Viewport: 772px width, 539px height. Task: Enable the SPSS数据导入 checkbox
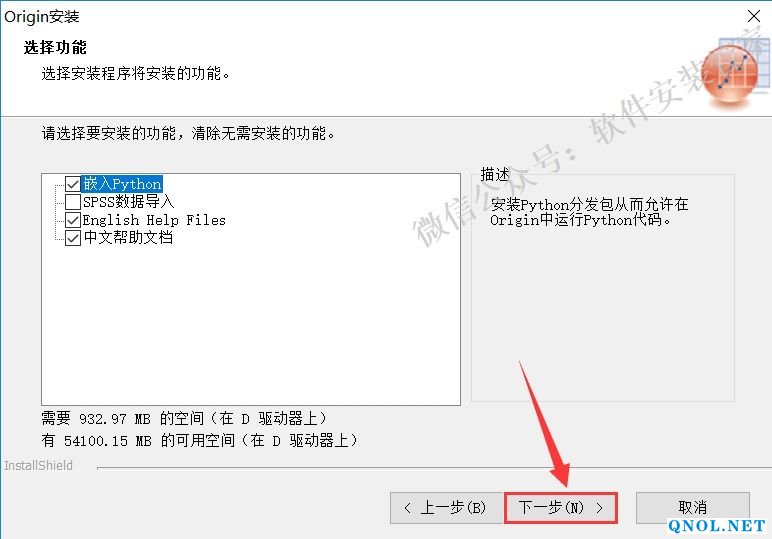pyautogui.click(x=73, y=202)
